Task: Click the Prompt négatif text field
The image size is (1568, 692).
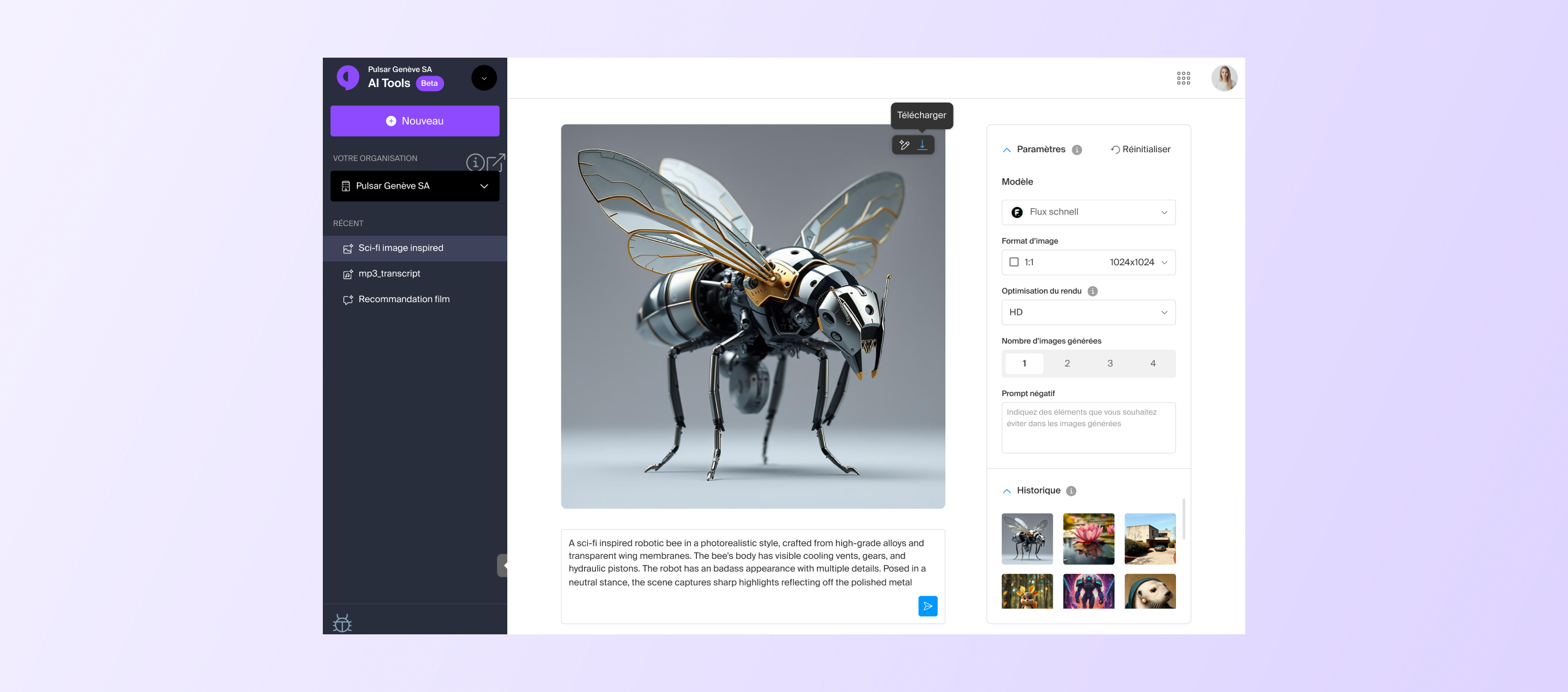Action: tap(1088, 428)
